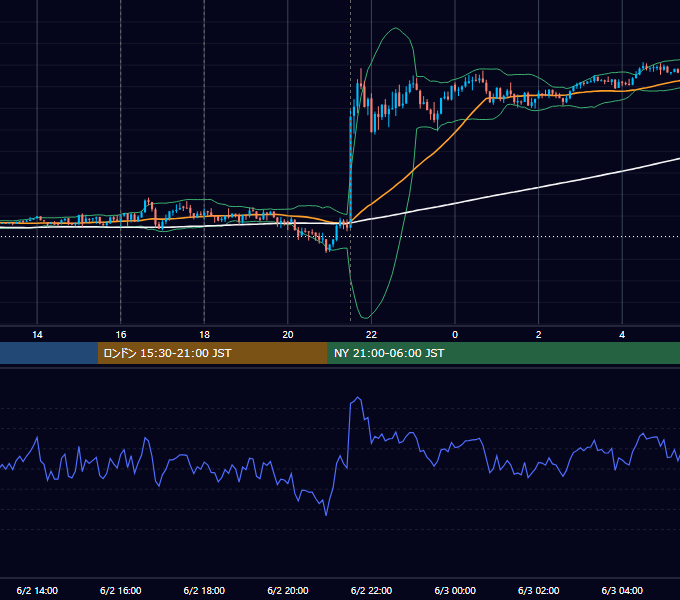This screenshot has width=680, height=600.
Task: Click the 6/3 04:00 date label
Action: tap(622, 590)
